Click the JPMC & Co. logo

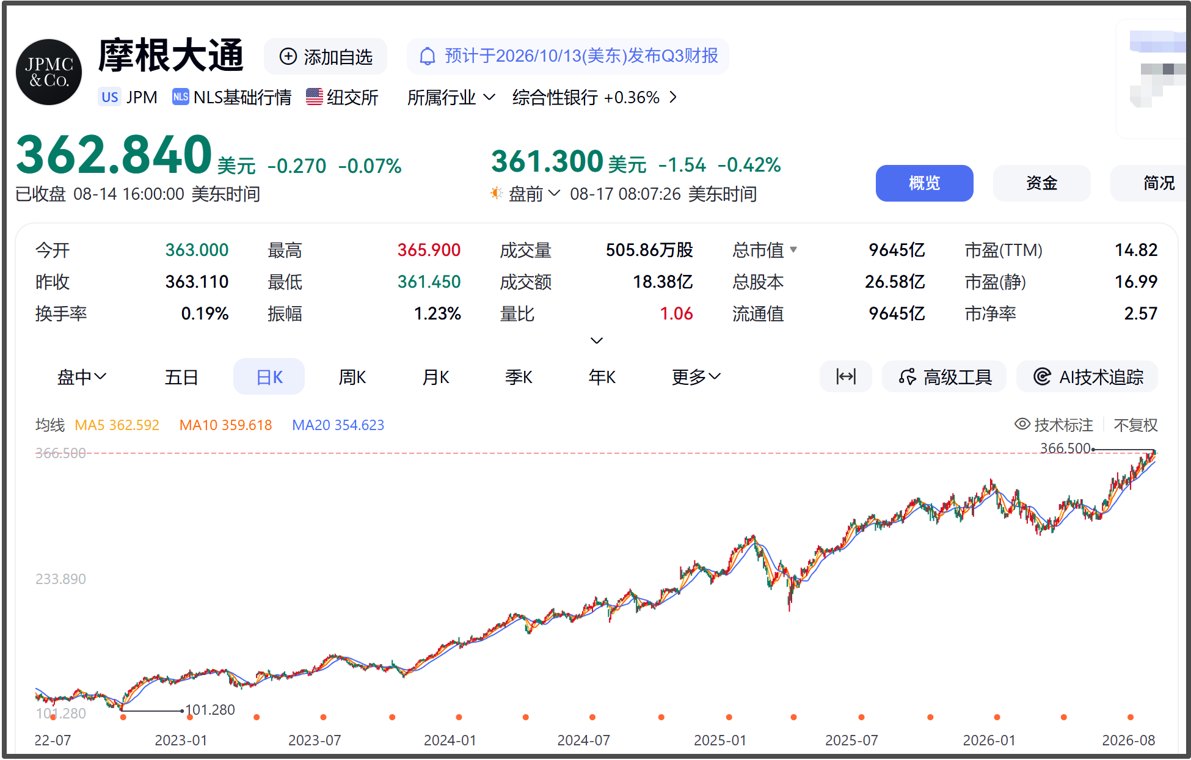tap(49, 72)
